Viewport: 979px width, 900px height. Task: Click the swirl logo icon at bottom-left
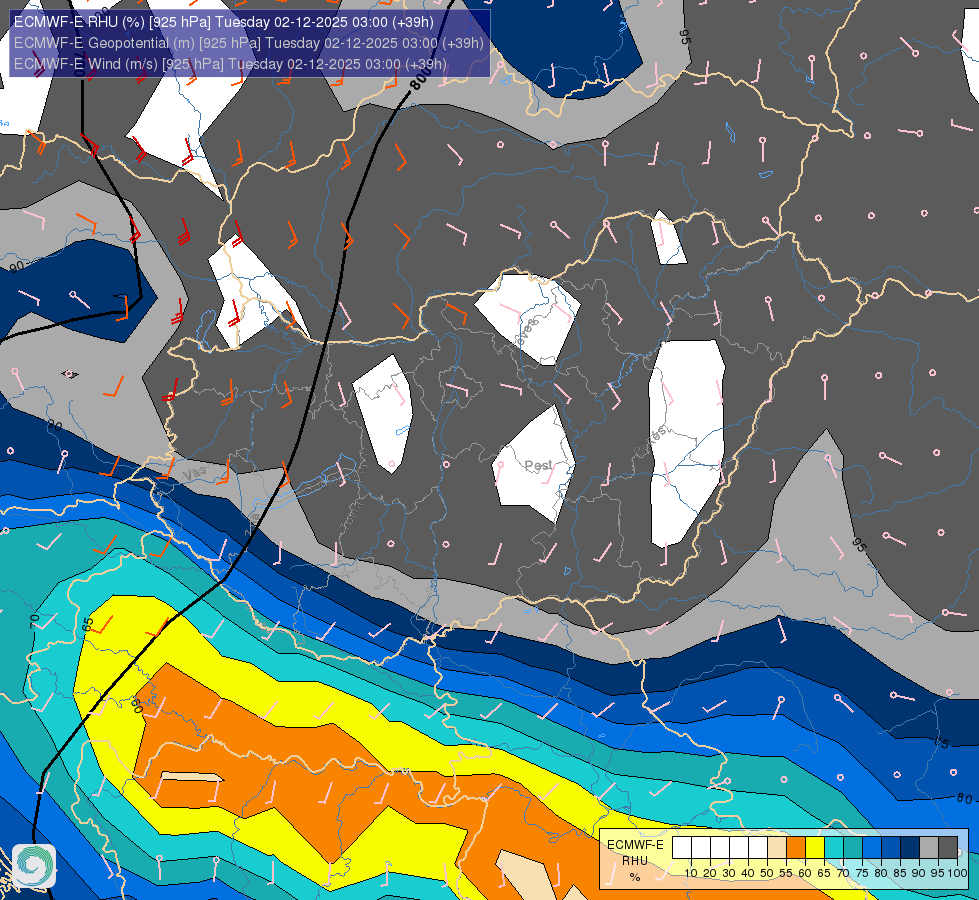(x=34, y=866)
